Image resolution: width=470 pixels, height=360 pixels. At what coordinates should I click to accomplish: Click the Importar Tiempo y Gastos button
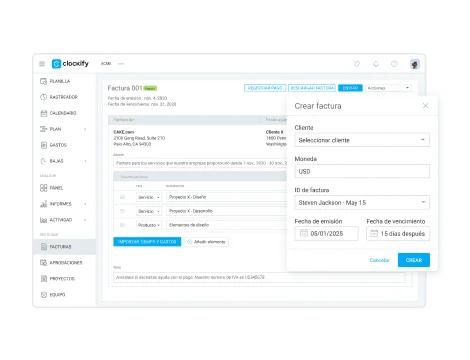coord(147,242)
